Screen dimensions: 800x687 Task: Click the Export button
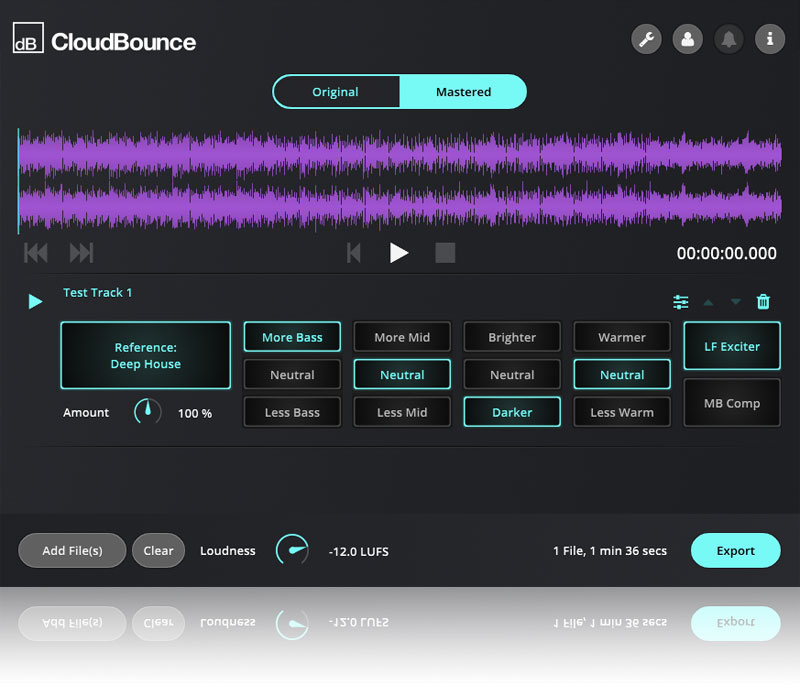pyautogui.click(x=736, y=551)
